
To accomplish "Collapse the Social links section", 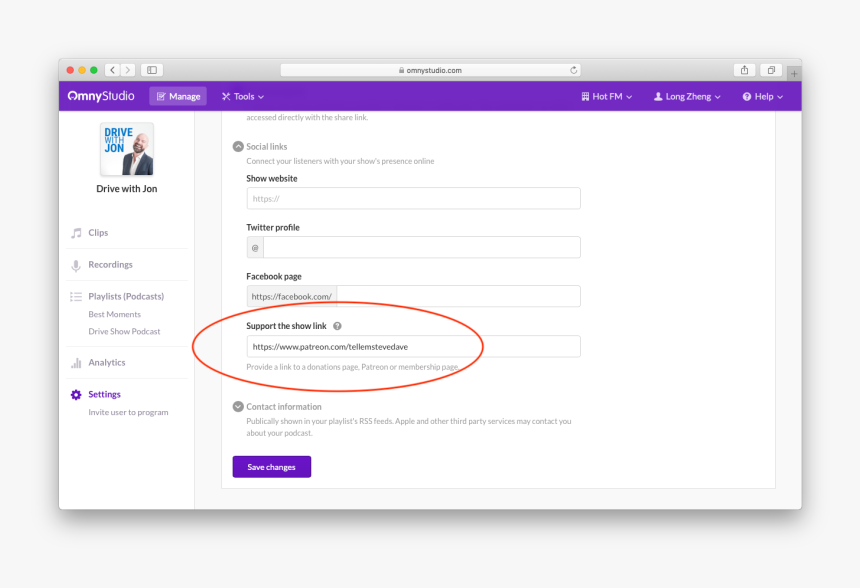I will [x=238, y=146].
